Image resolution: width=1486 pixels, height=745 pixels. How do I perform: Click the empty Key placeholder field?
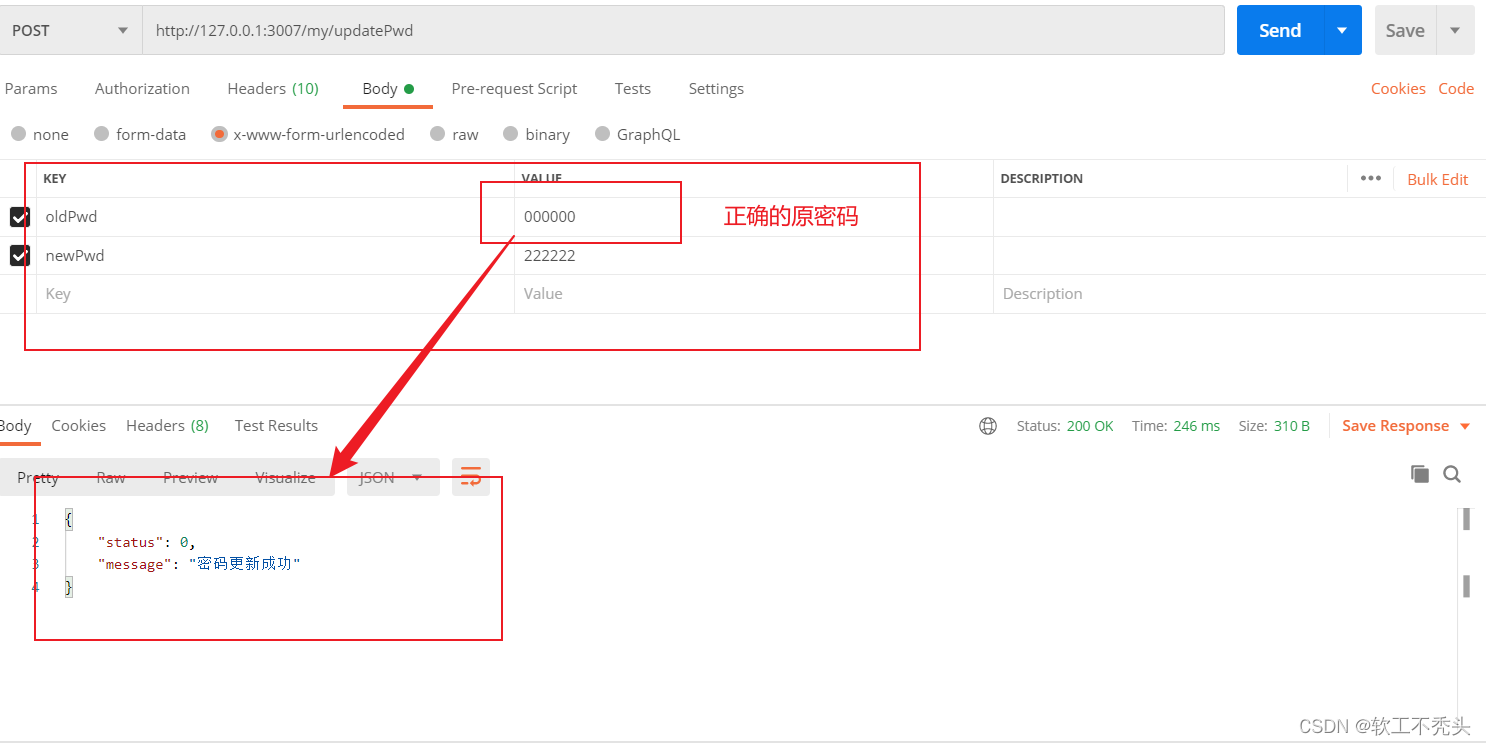[275, 294]
